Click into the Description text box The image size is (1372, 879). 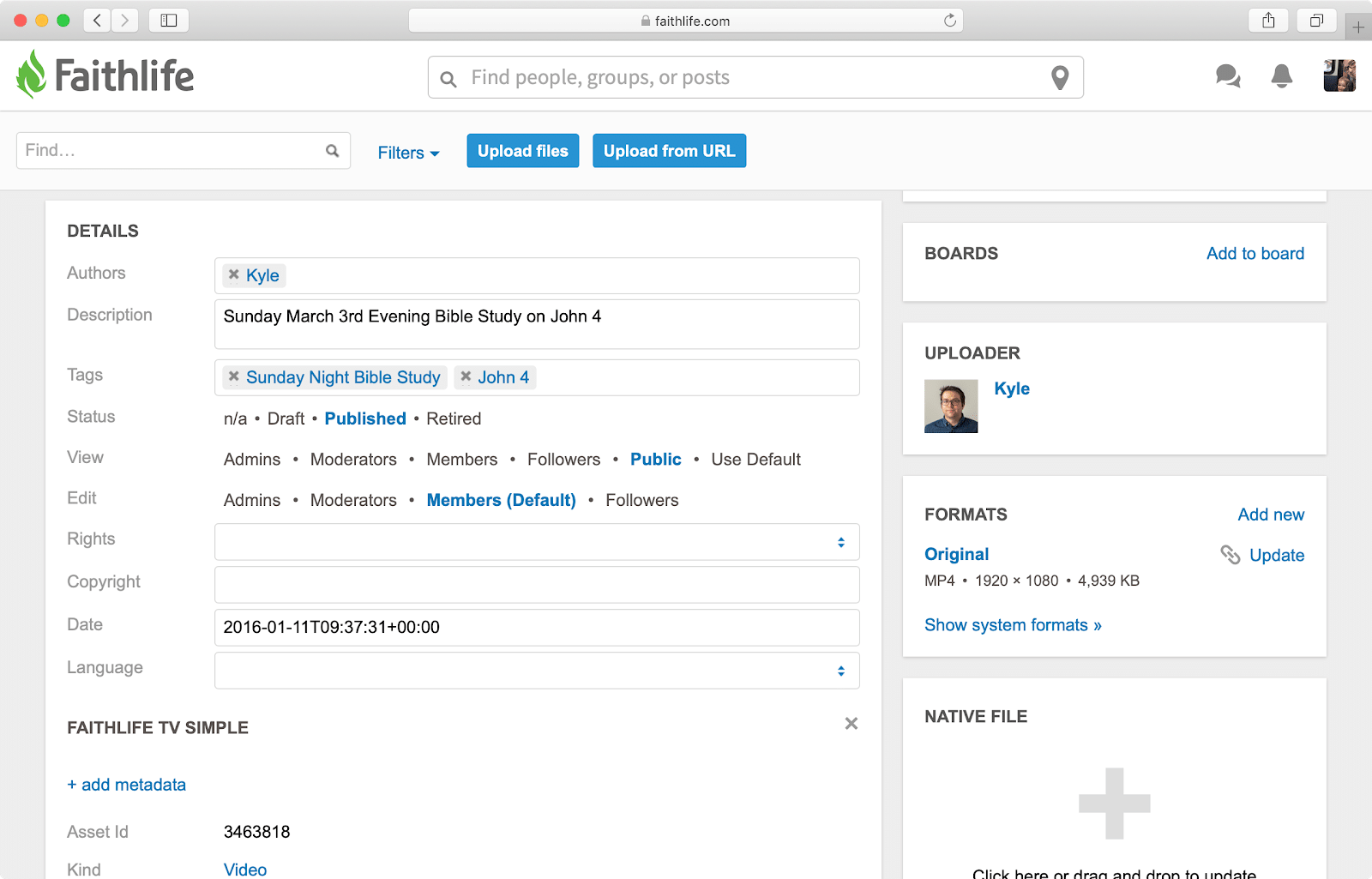coord(537,324)
